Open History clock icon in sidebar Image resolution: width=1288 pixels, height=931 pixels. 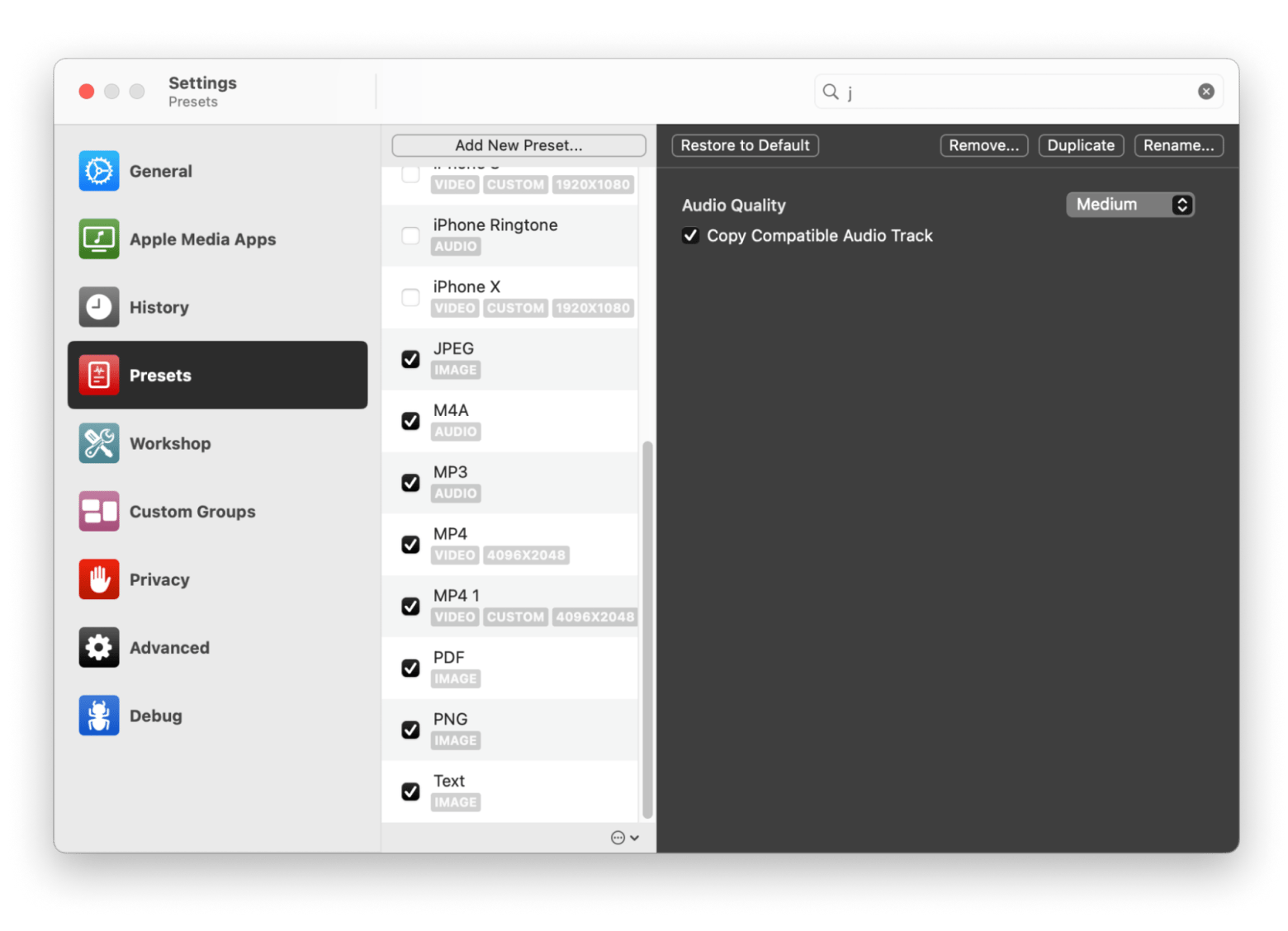(99, 307)
